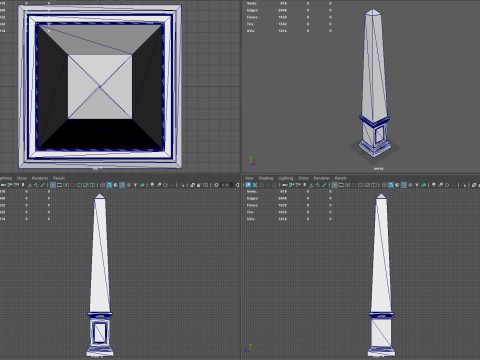Toggle Isolate Select in bottom-right panel toolbar

464,185
